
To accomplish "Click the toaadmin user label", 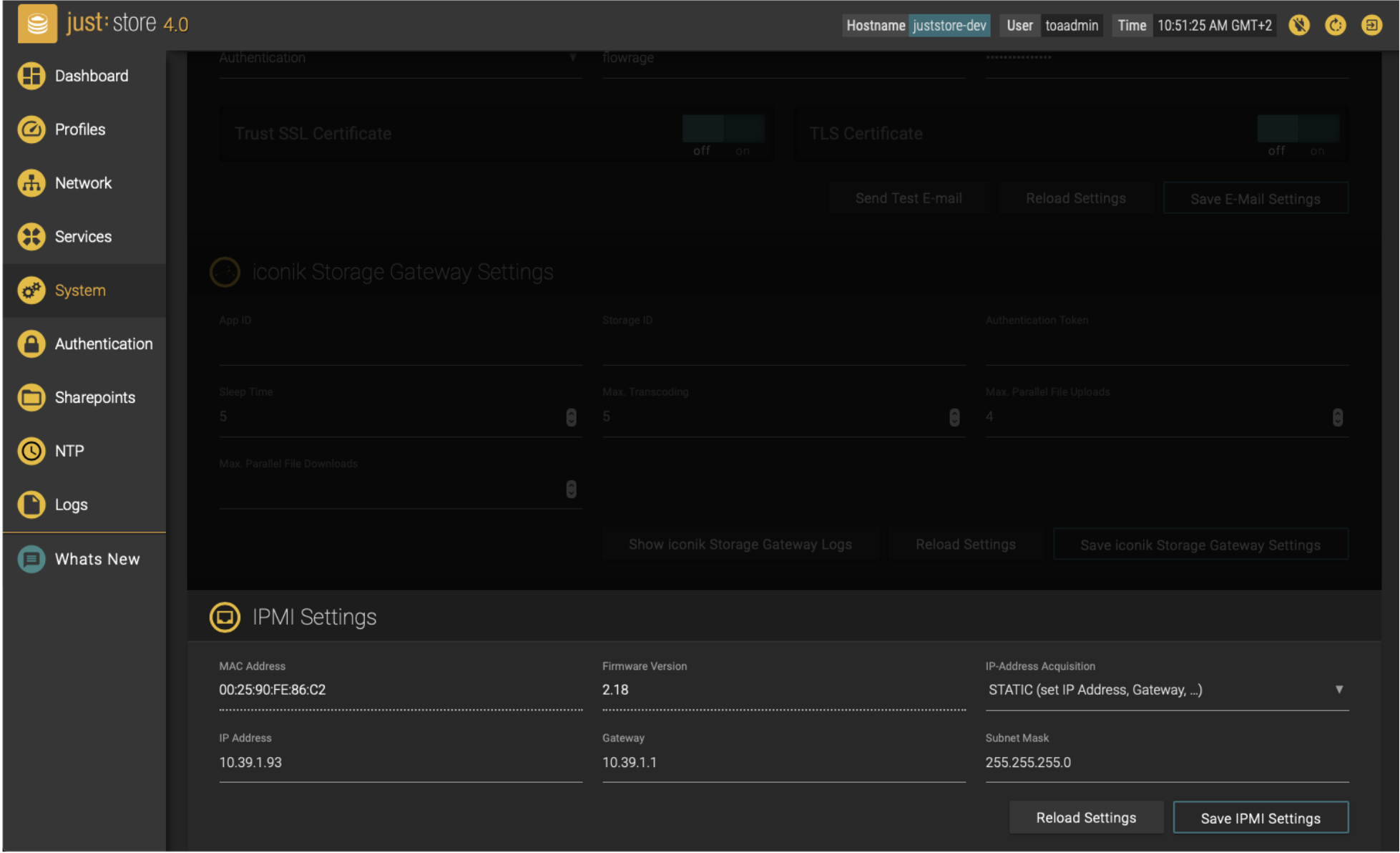I will (x=1072, y=26).
